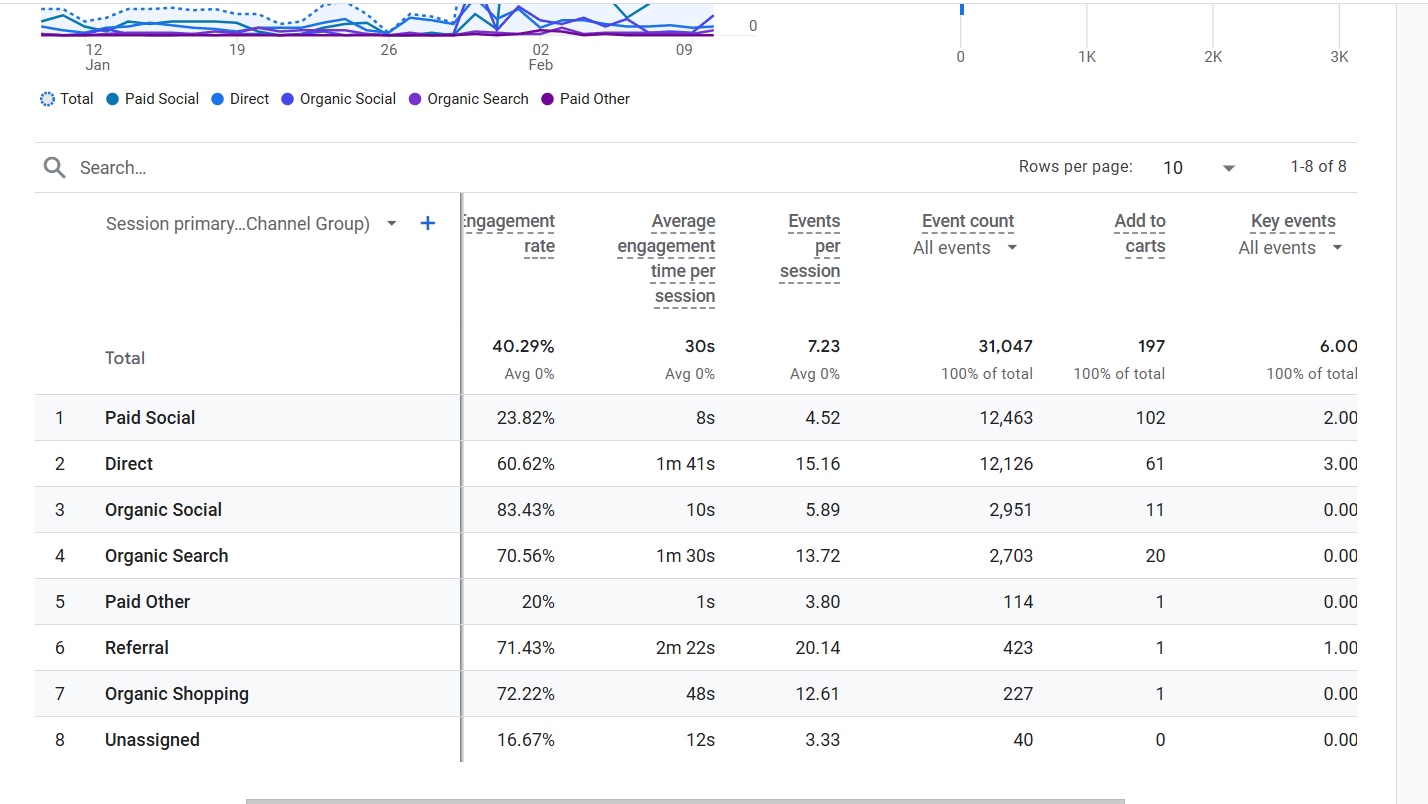
Task: Select the Organic Shopping row
Action: pos(176,694)
